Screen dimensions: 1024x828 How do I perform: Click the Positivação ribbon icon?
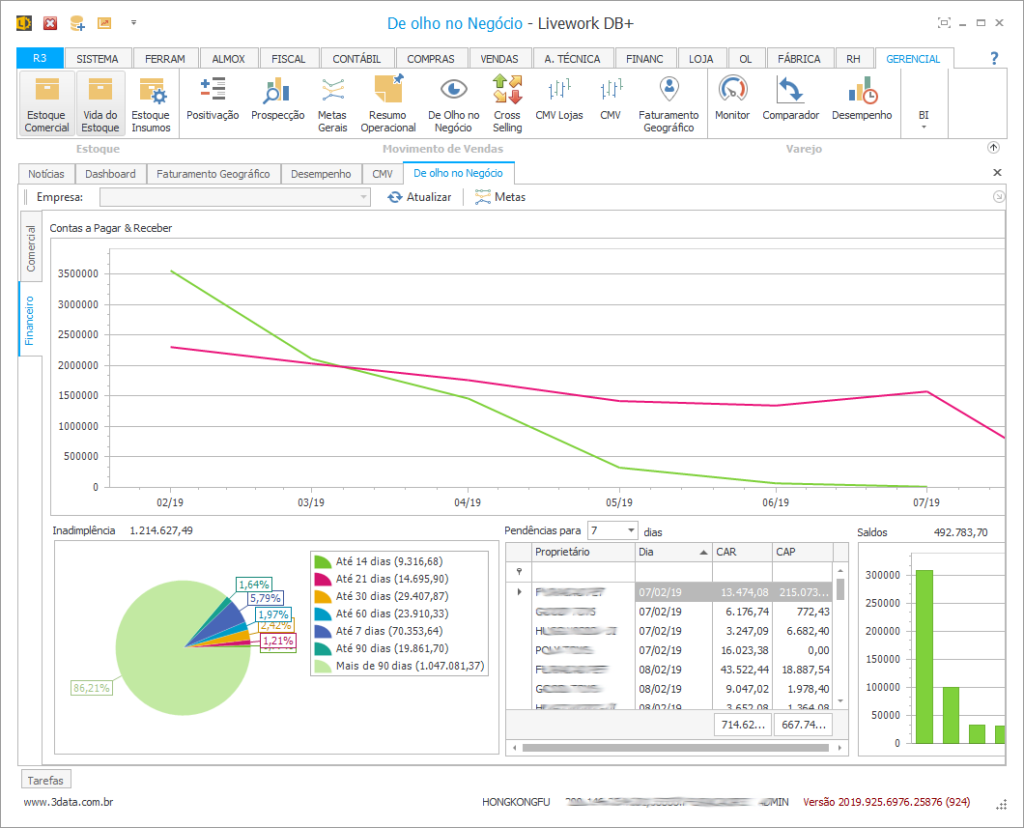click(x=212, y=100)
